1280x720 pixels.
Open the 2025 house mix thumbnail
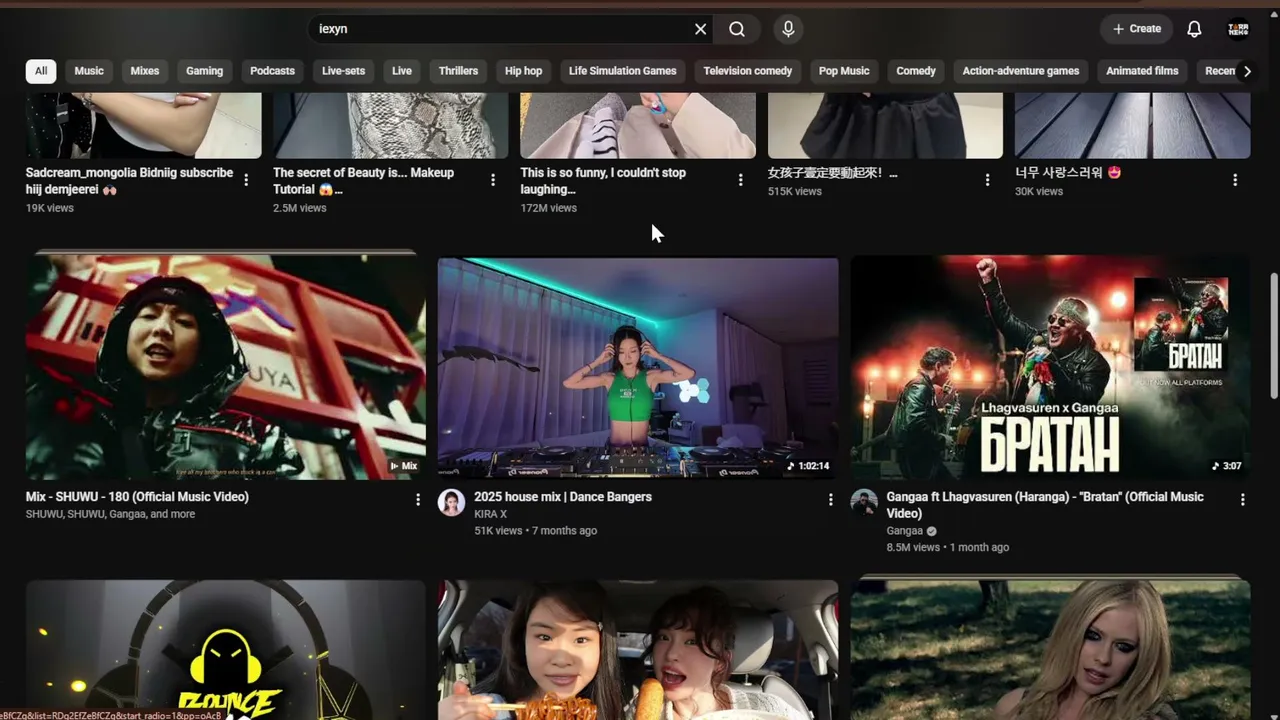(x=638, y=368)
